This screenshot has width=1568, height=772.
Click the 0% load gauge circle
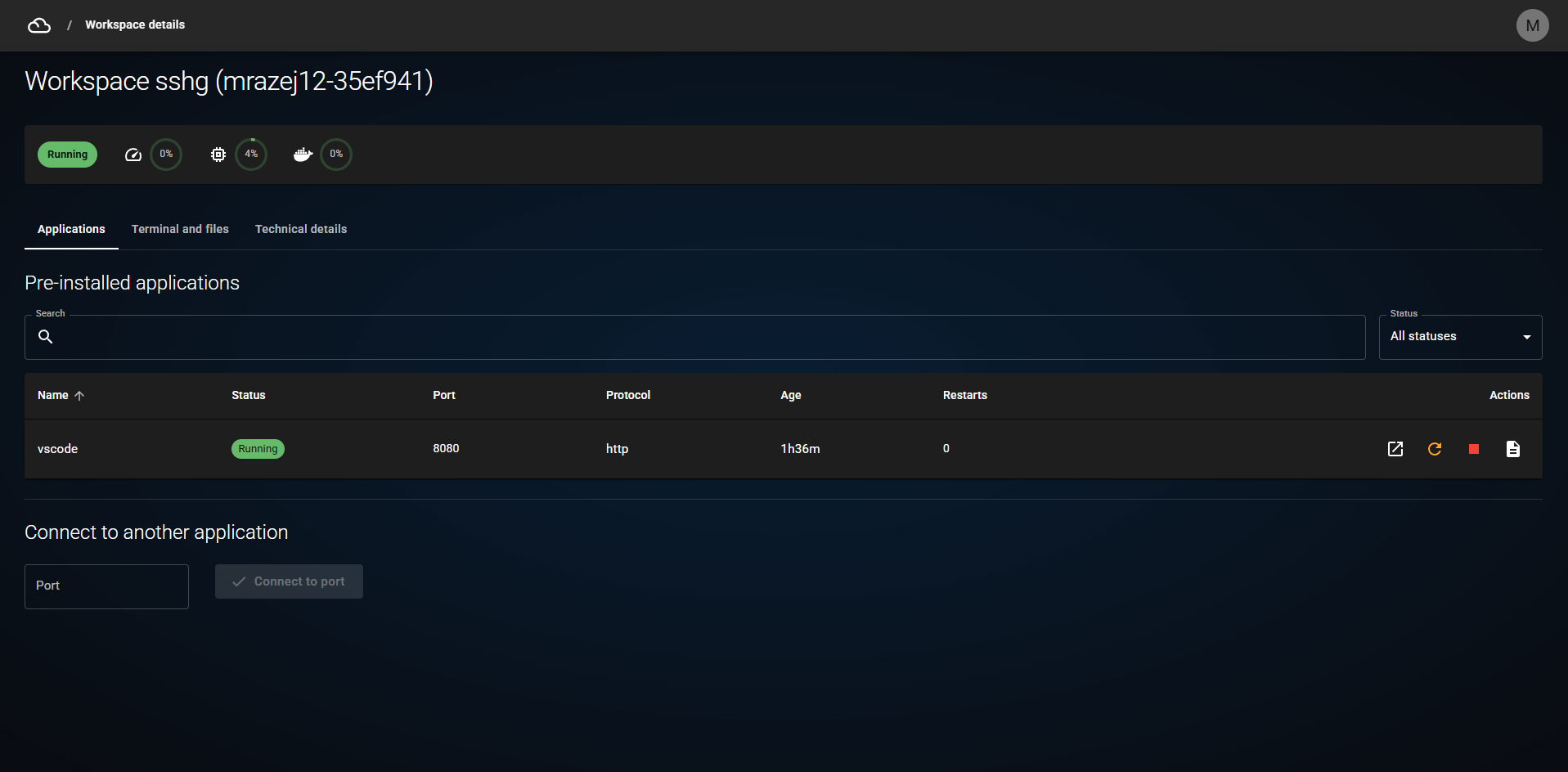click(166, 155)
